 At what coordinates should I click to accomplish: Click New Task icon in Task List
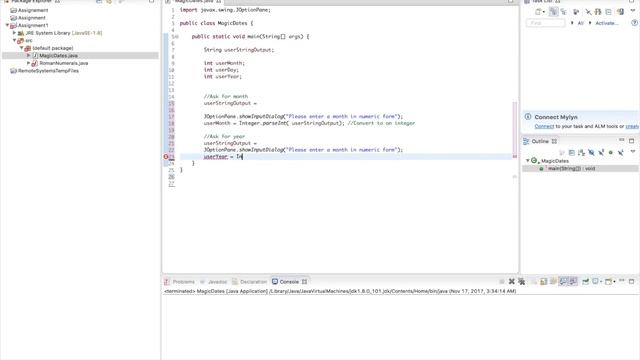coord(538,12)
